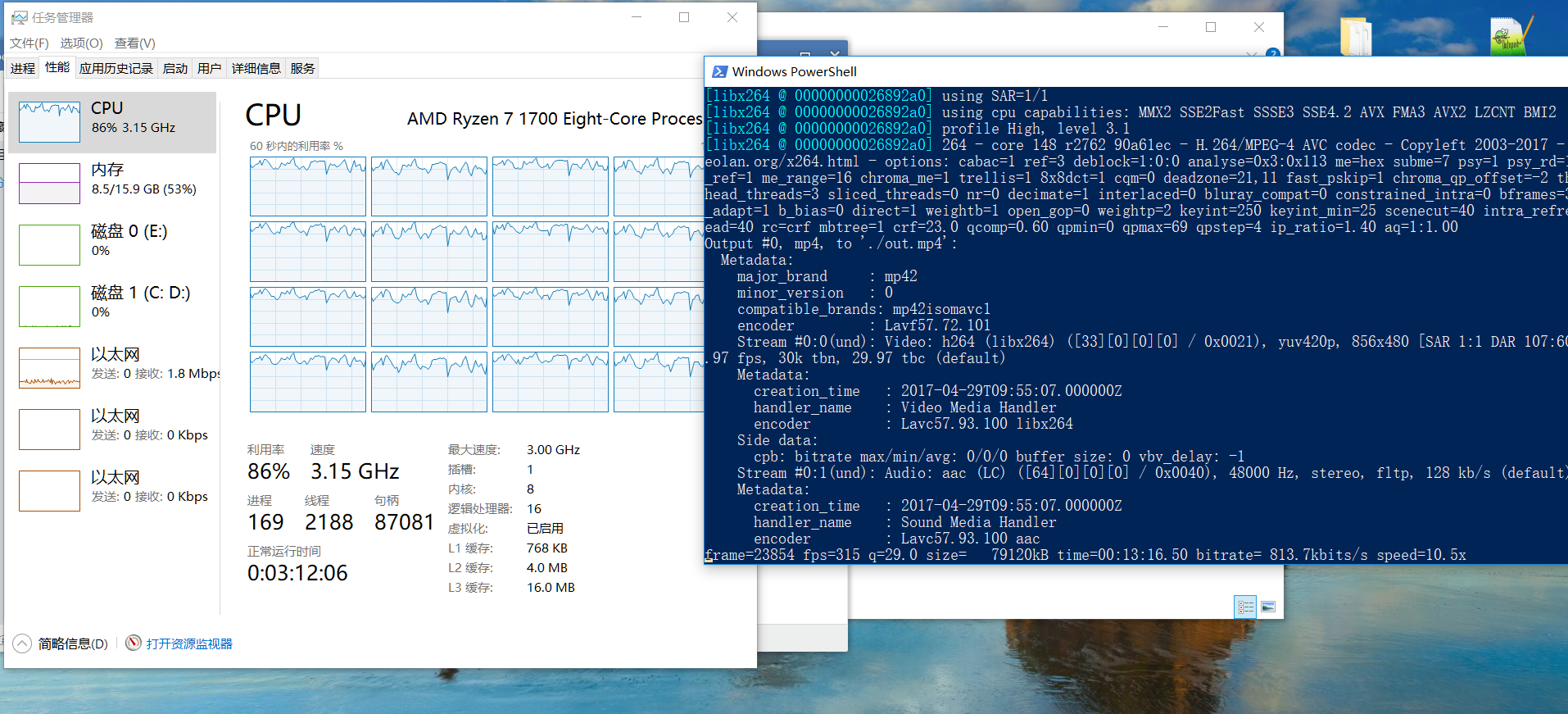Viewport: 1568px width, 714px height.
Task: Open the 打开资源监视器 link
Action: (x=189, y=644)
